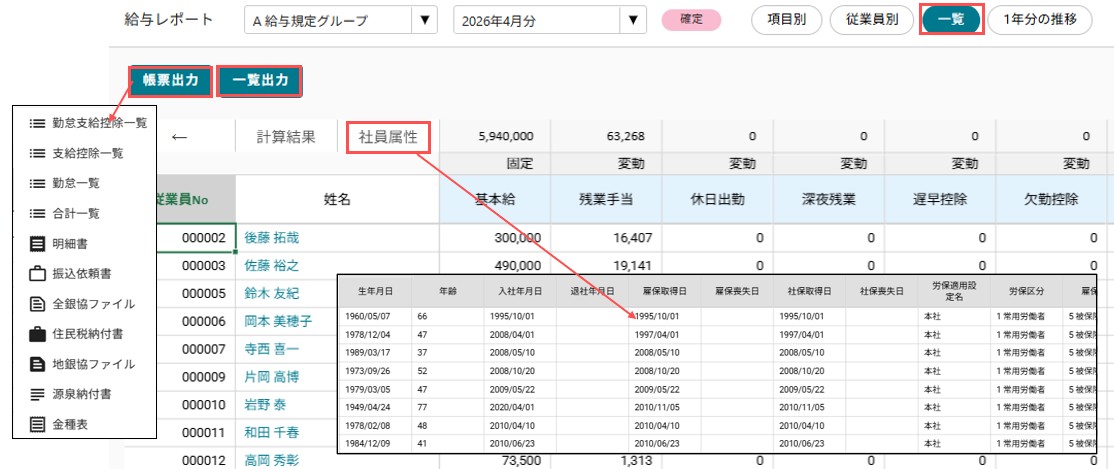The image size is (1114, 469).
Task: Click the 遅早控除 column header
Action: click(x=939, y=200)
